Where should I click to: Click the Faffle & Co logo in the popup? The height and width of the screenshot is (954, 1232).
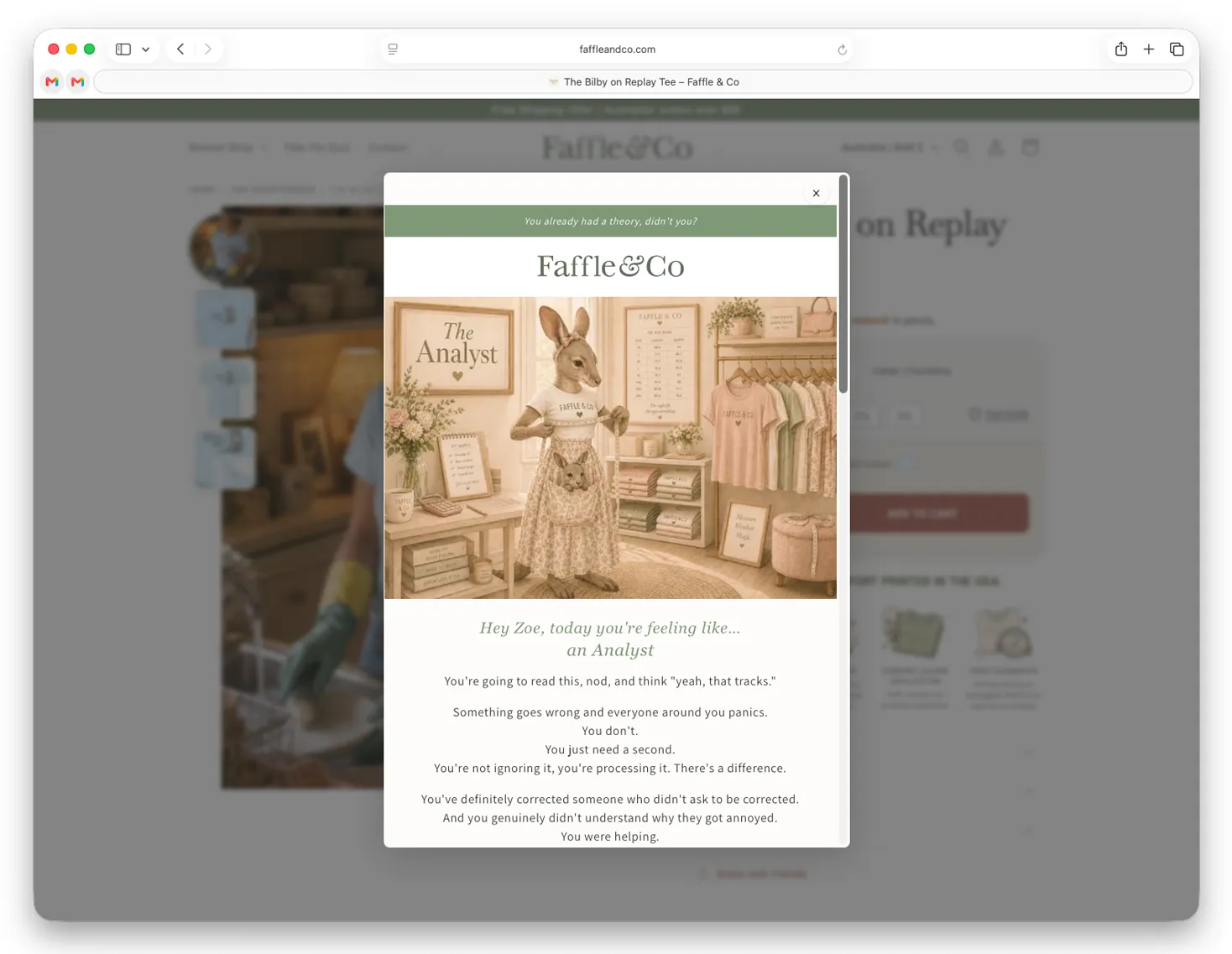click(x=610, y=267)
